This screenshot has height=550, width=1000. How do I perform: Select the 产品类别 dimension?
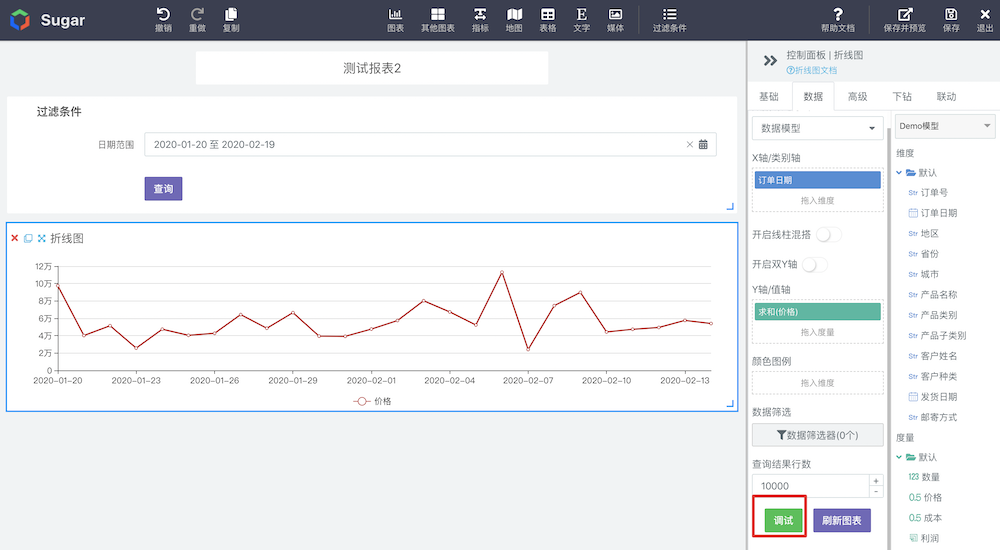point(939,315)
